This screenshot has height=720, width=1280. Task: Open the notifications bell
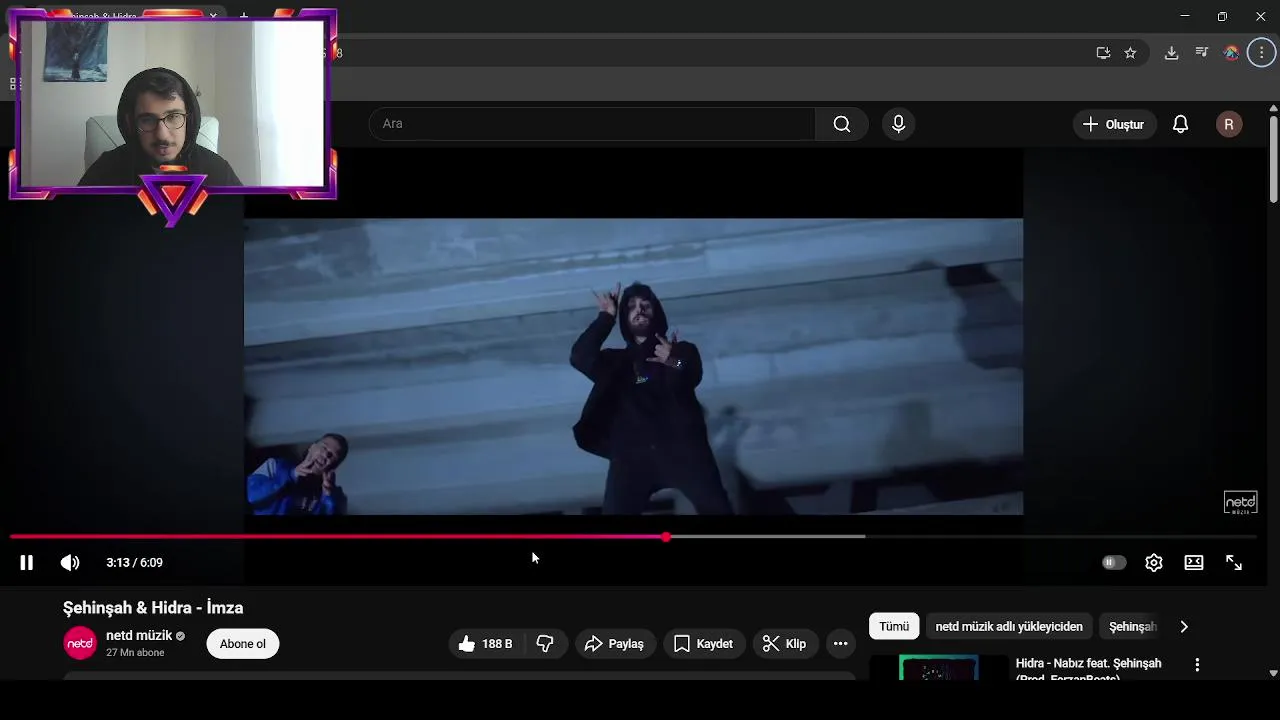(x=1181, y=124)
